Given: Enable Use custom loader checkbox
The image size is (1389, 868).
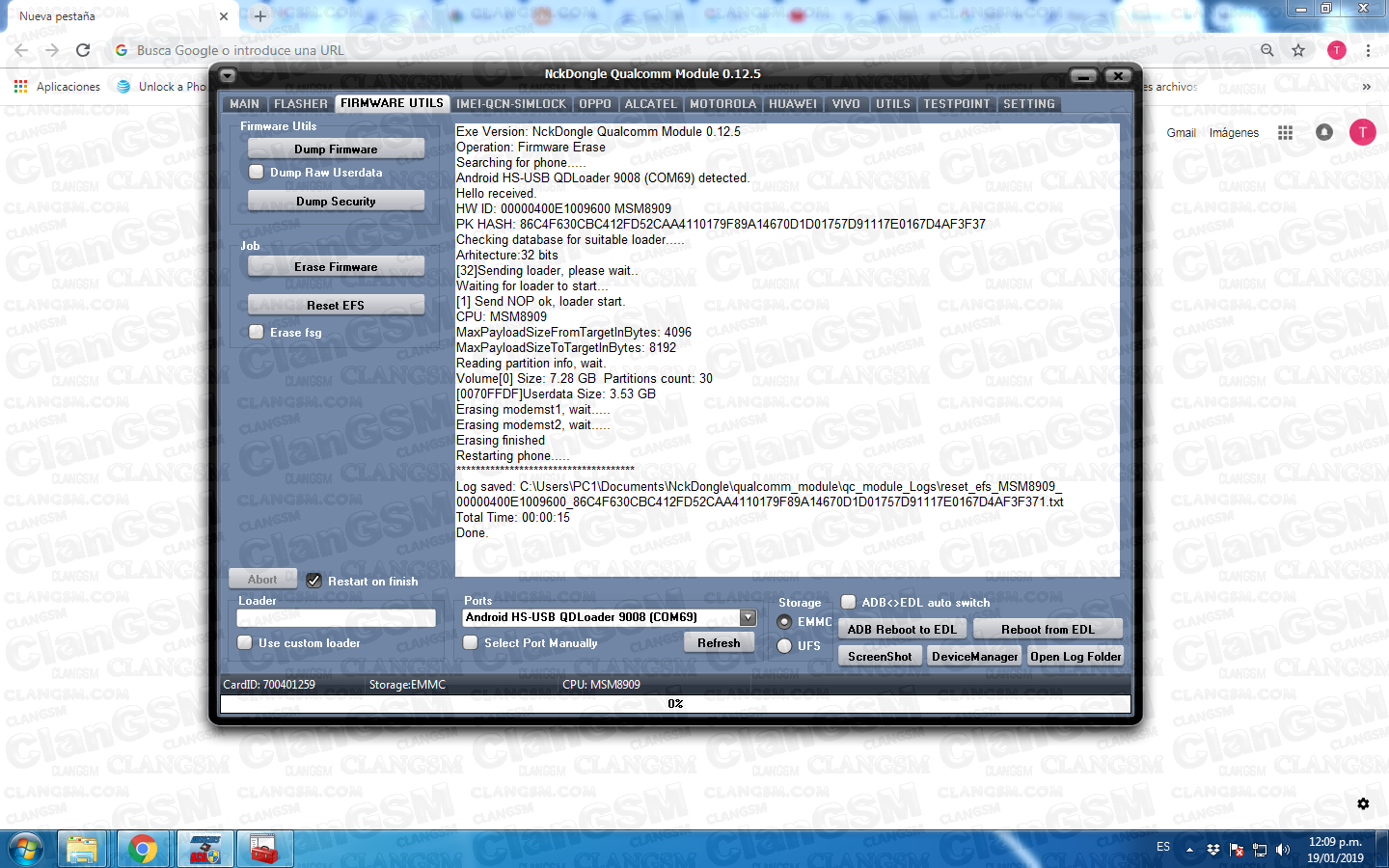Looking at the screenshot, I should 245,642.
